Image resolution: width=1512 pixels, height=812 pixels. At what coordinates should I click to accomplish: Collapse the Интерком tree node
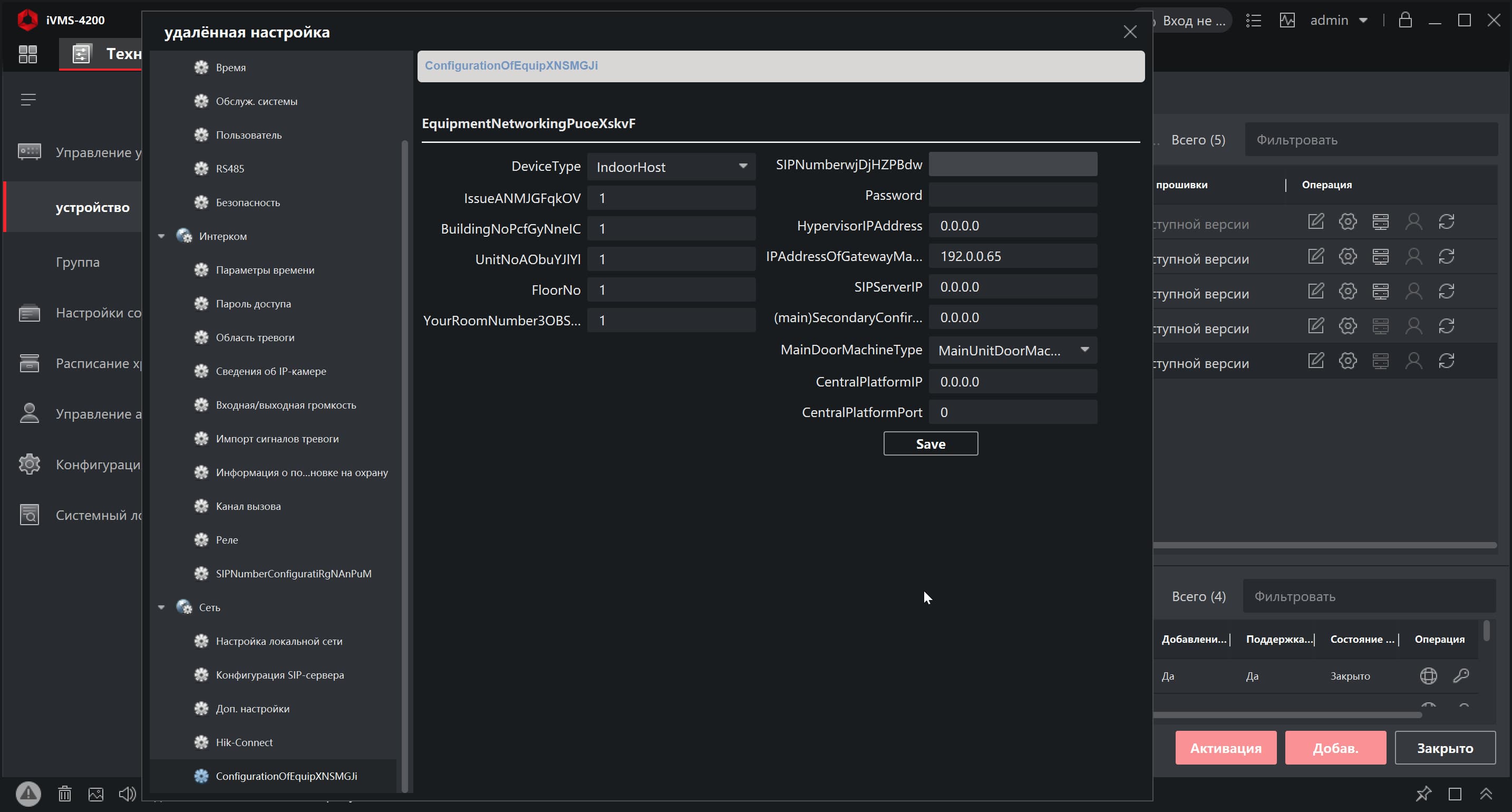click(x=161, y=236)
